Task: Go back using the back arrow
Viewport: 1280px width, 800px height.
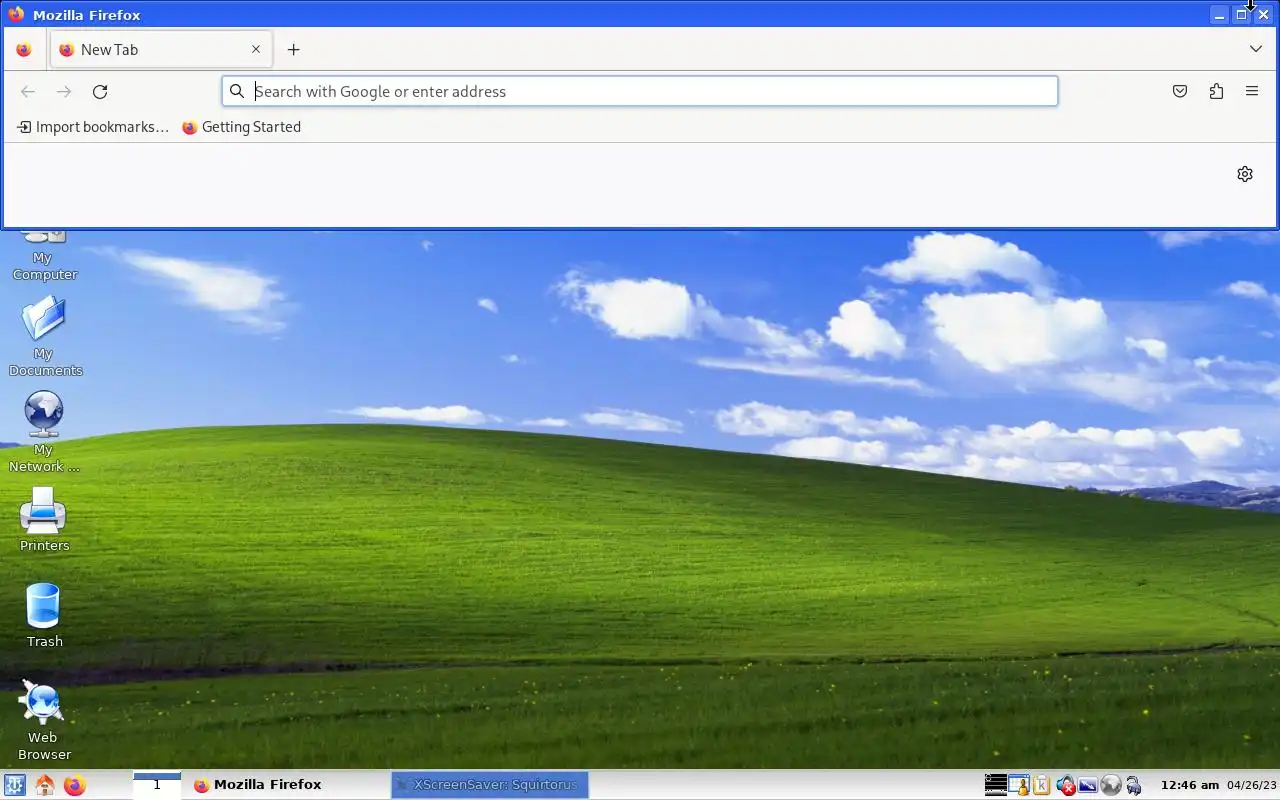Action: point(28,92)
